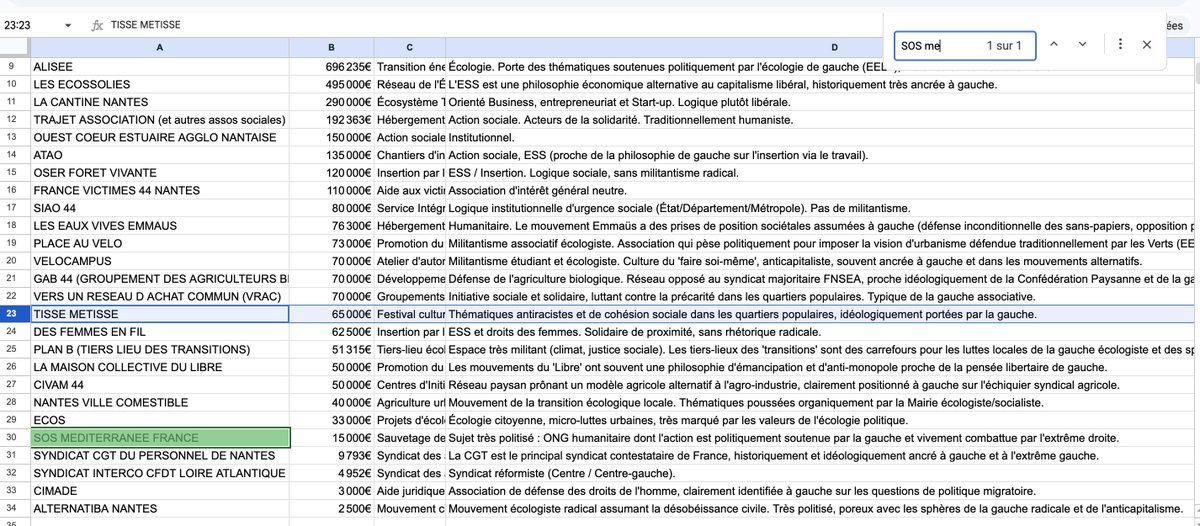Click amount cell '9 793€'
The image size is (1200, 526).
click(332, 456)
